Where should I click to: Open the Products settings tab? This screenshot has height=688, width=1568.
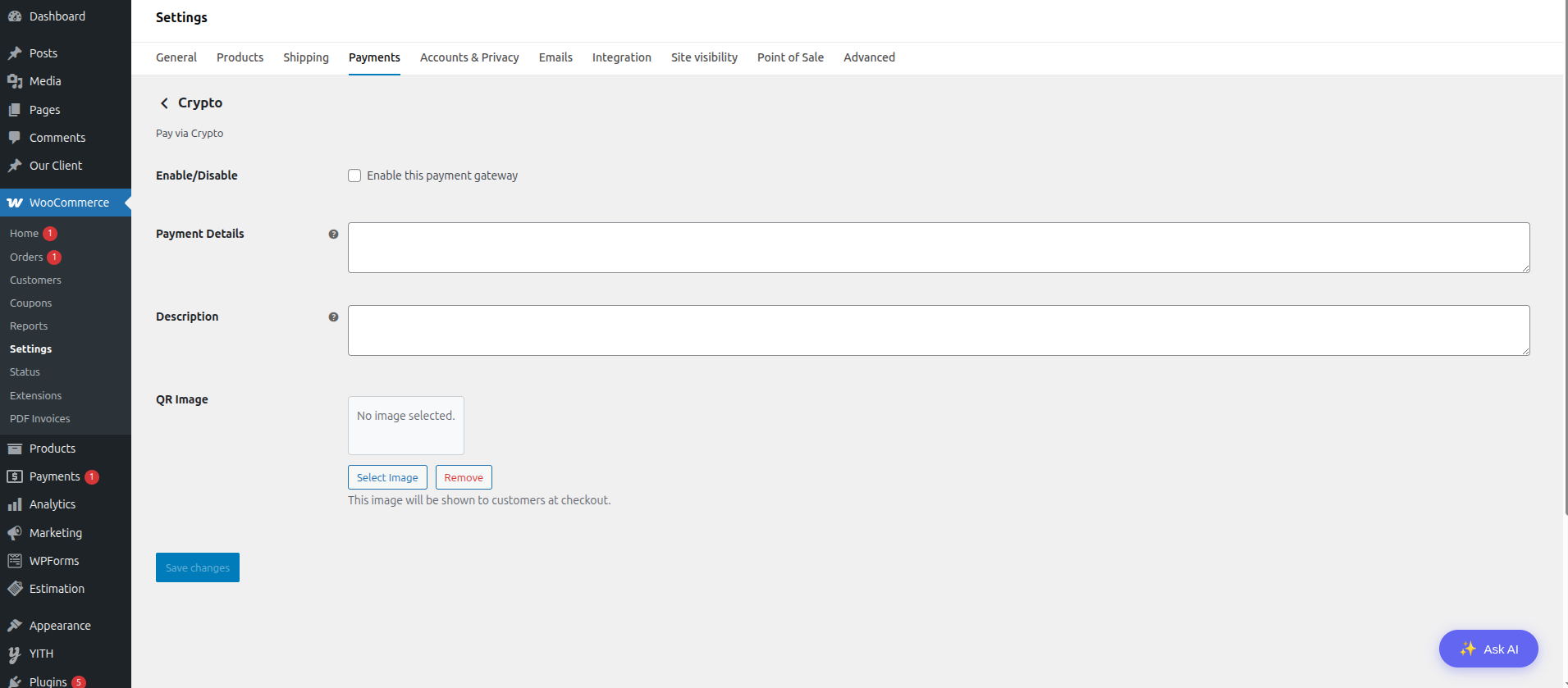[240, 57]
